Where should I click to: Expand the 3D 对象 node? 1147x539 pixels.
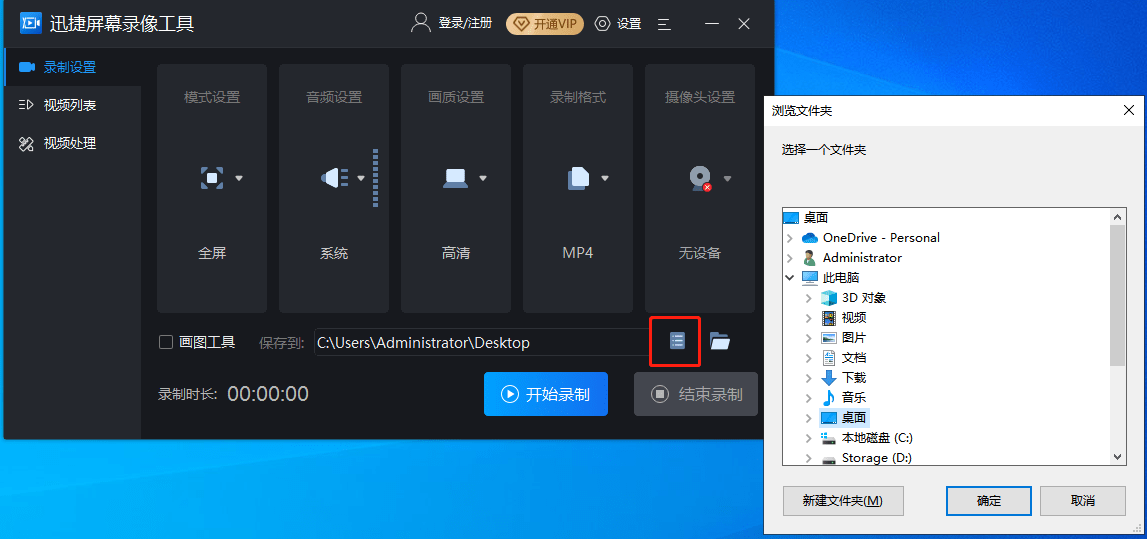(808, 298)
